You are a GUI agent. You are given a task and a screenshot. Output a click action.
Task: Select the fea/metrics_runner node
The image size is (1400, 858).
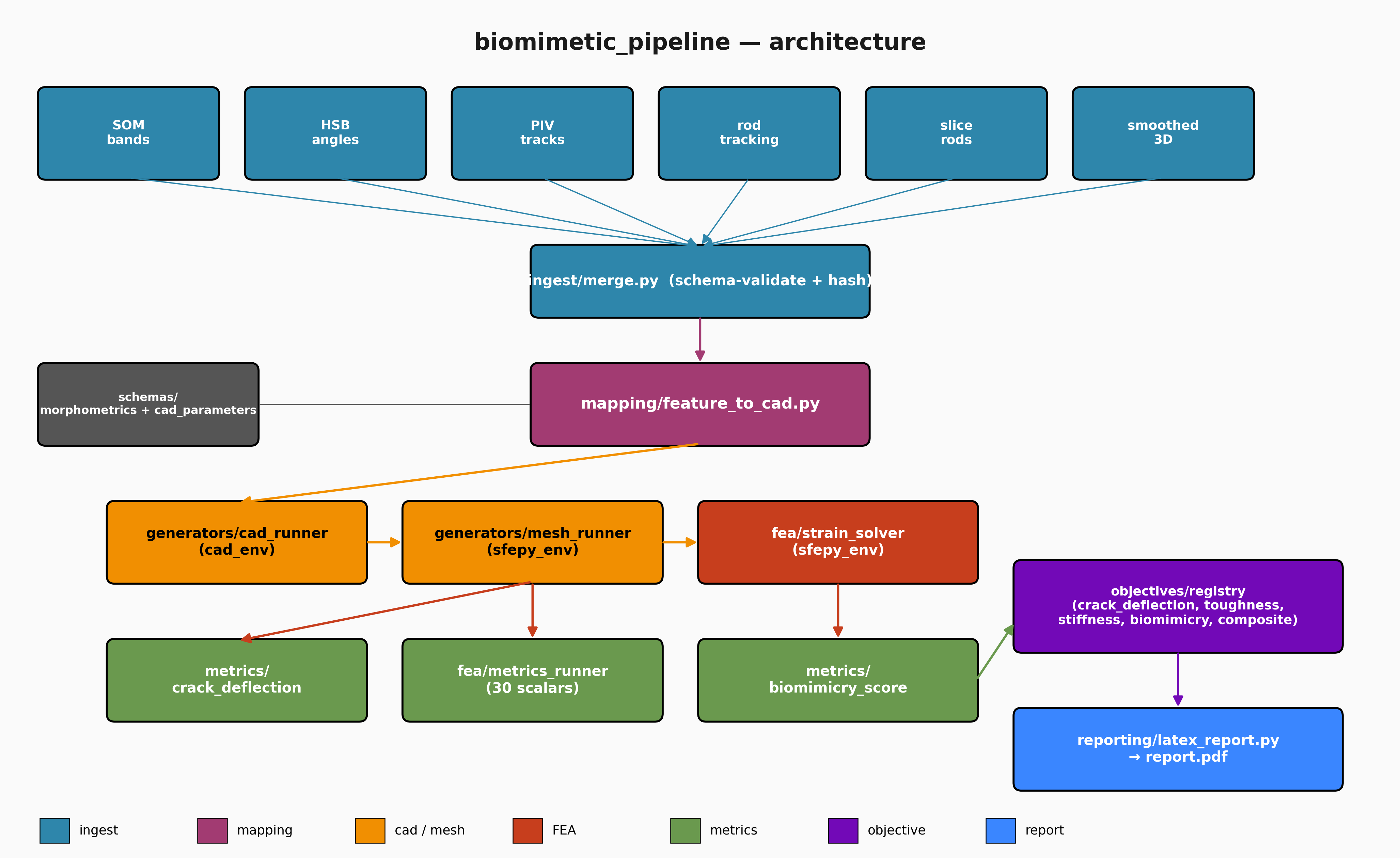(532, 680)
